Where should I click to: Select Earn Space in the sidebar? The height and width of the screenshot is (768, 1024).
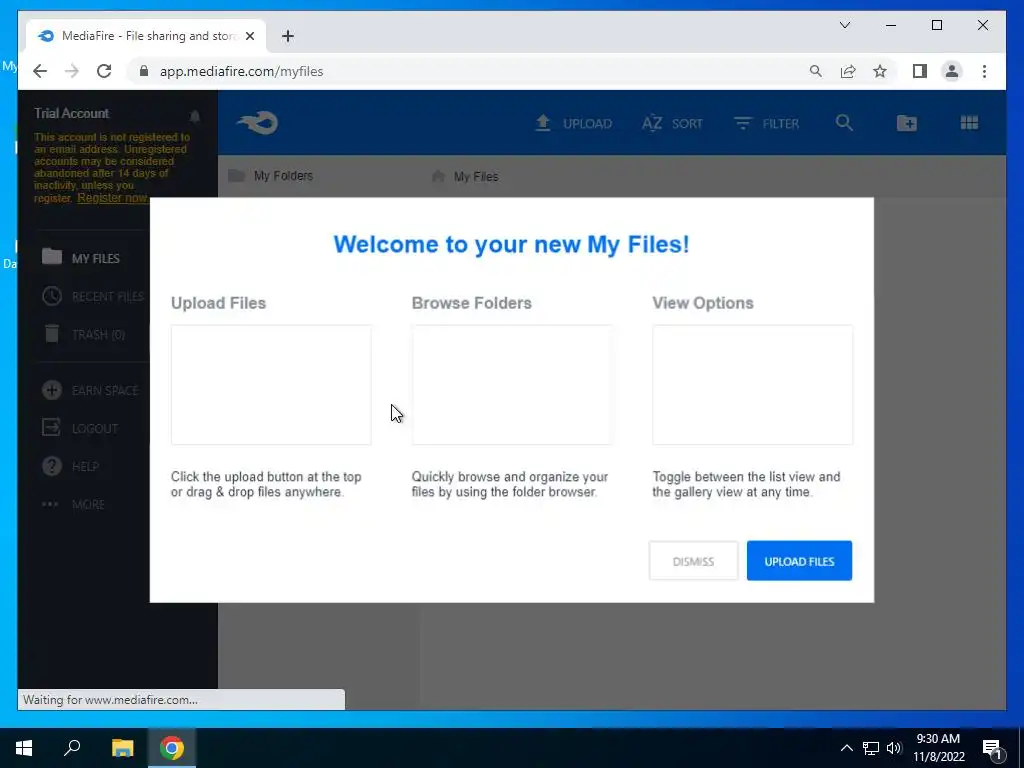tap(90, 391)
